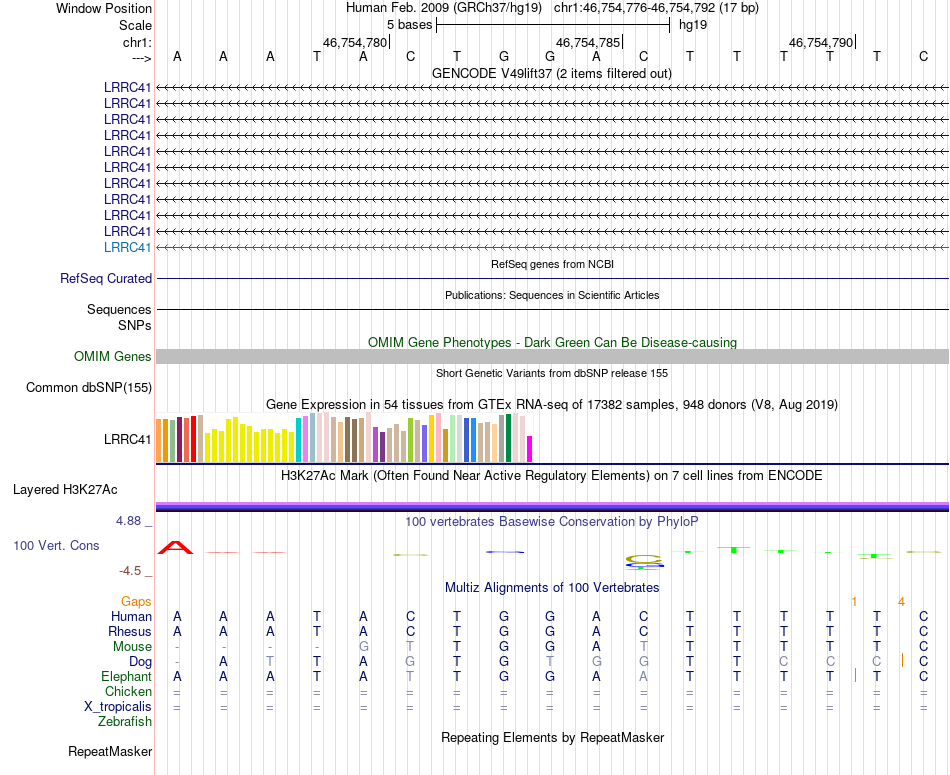Click the 'Common dbSNP(155)' track label

click(x=89, y=387)
